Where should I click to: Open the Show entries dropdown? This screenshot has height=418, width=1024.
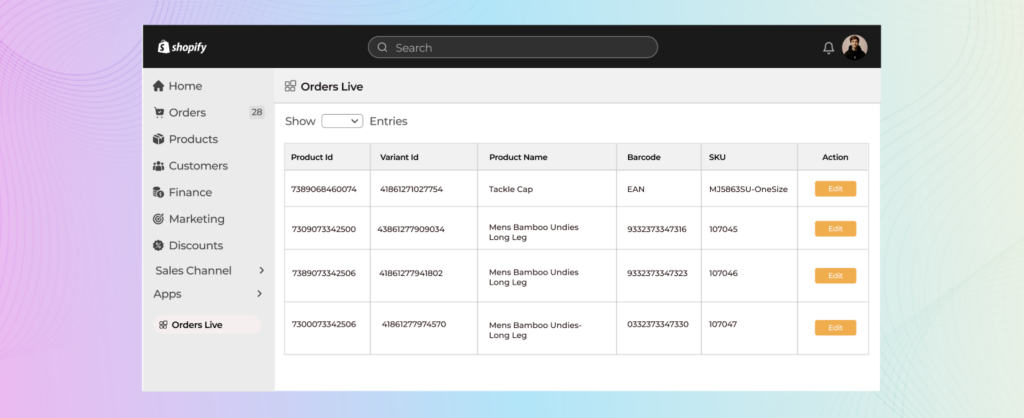point(341,121)
